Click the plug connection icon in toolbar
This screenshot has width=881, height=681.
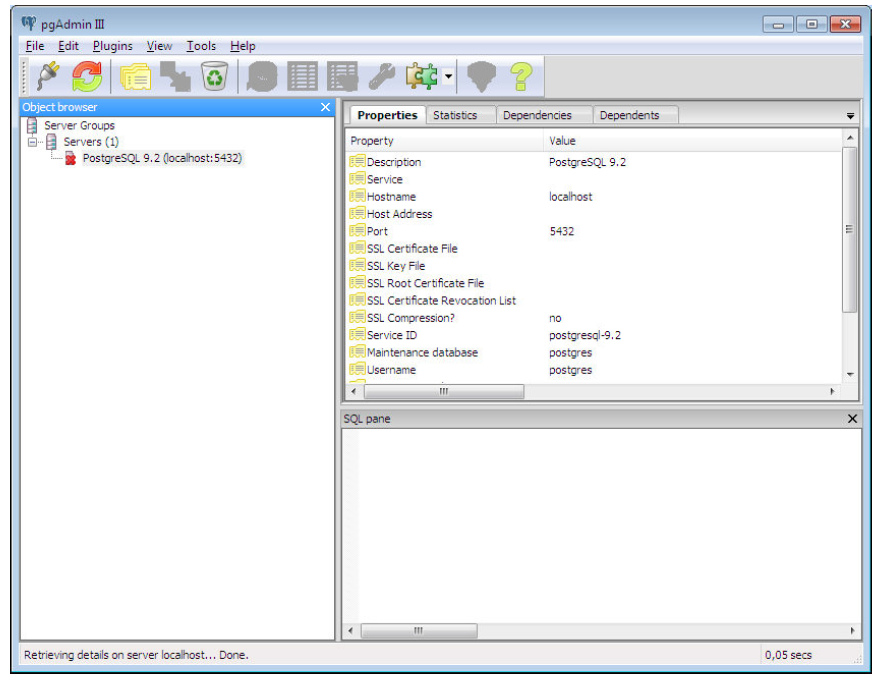click(48, 76)
